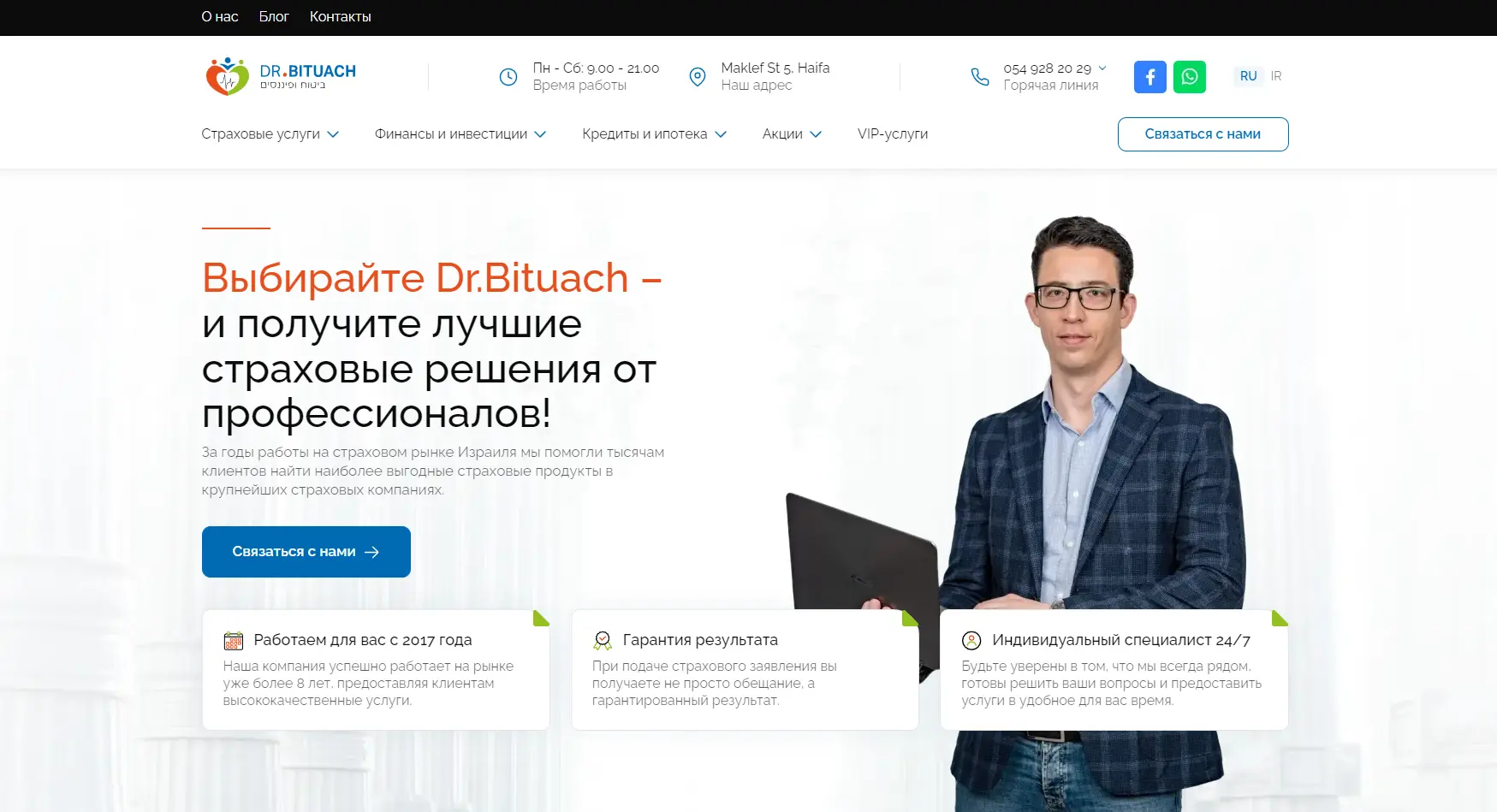This screenshot has height=812, width=1497.
Task: Open the Контакты page
Action: pos(341,17)
